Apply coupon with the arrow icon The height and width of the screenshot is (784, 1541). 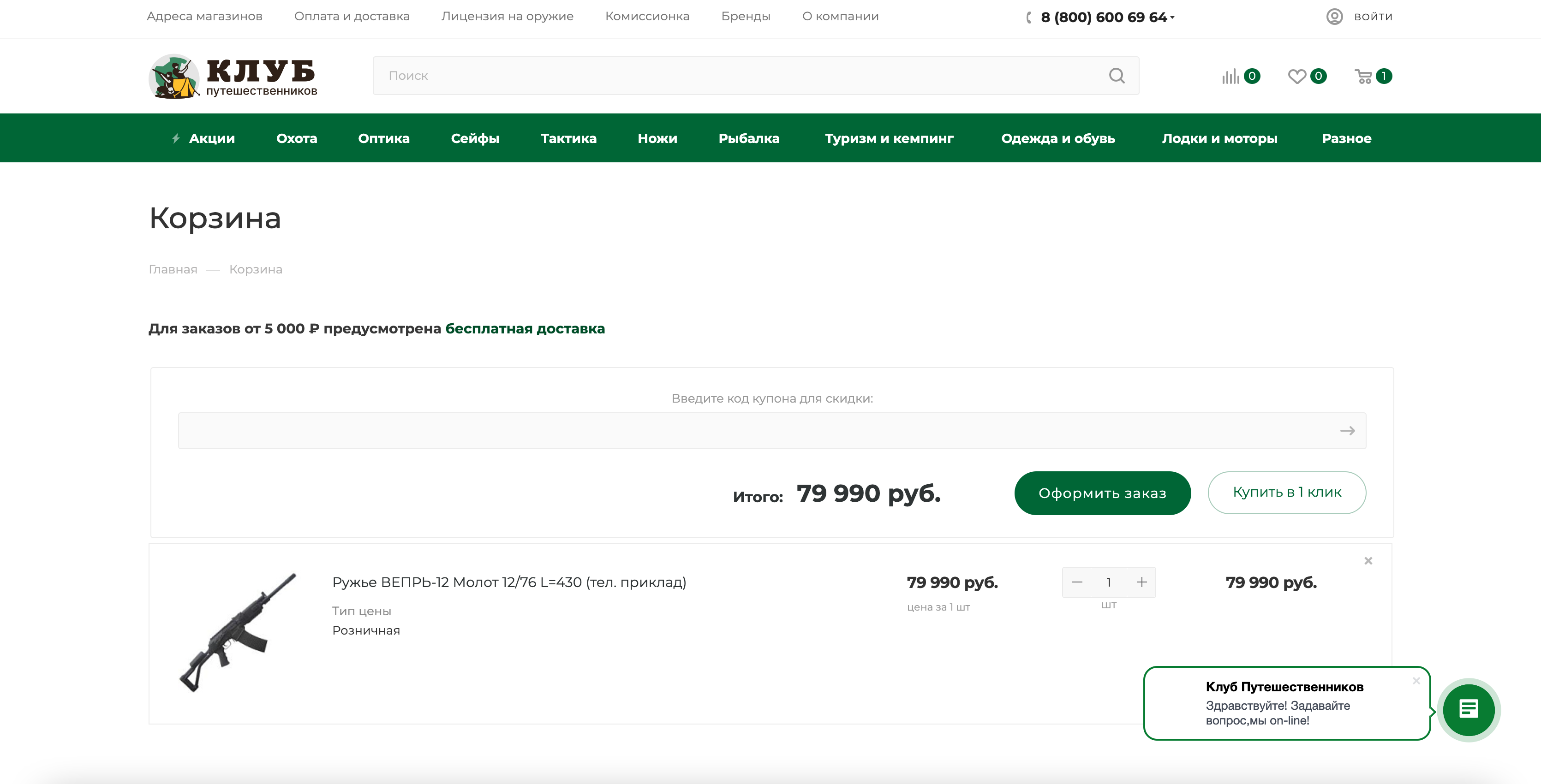[x=1347, y=431]
